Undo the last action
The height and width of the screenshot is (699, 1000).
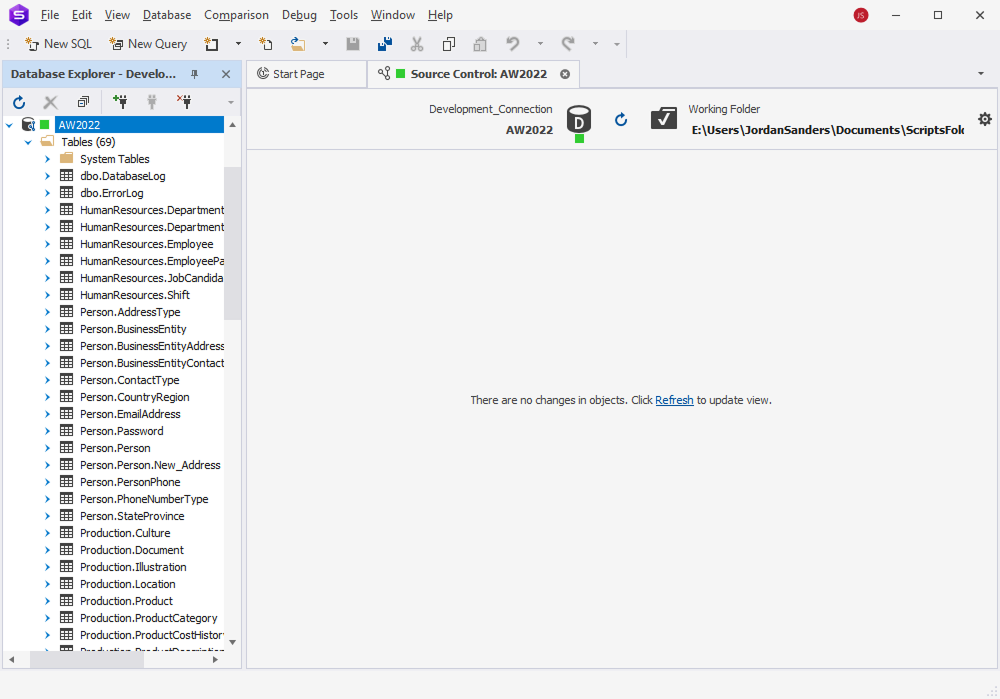point(511,44)
